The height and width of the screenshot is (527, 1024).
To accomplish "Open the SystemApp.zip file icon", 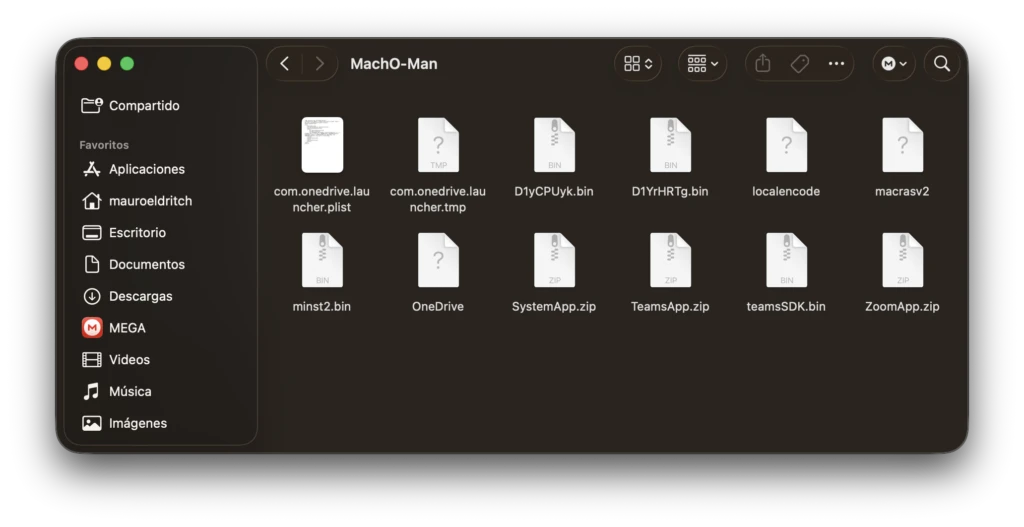I will click(554, 261).
